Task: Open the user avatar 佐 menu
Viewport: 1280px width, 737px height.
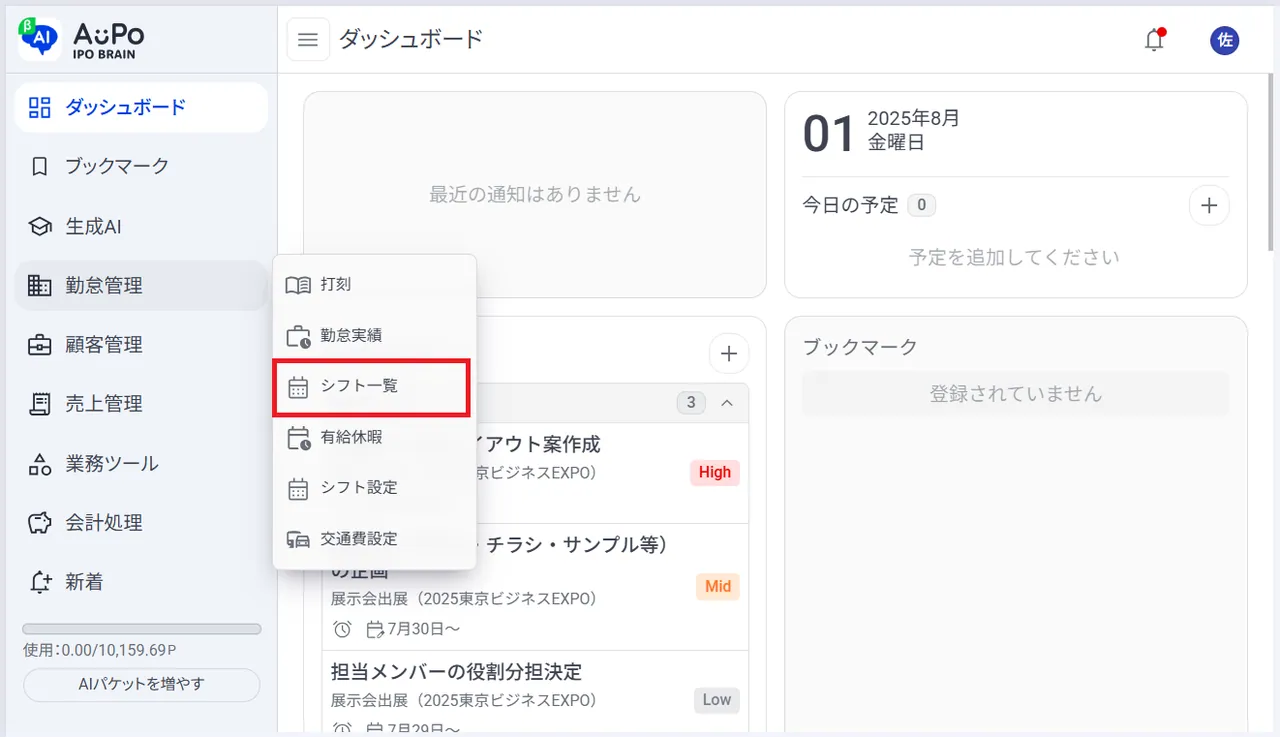Action: (x=1224, y=40)
